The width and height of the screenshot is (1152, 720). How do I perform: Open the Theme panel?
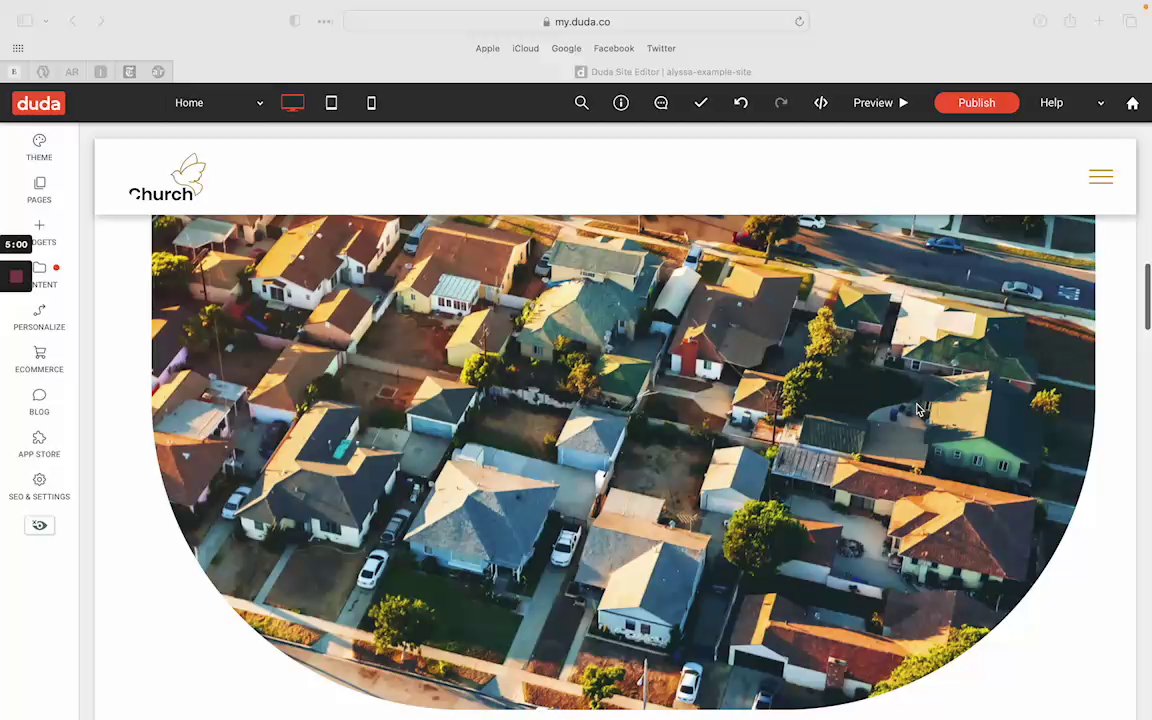39,147
